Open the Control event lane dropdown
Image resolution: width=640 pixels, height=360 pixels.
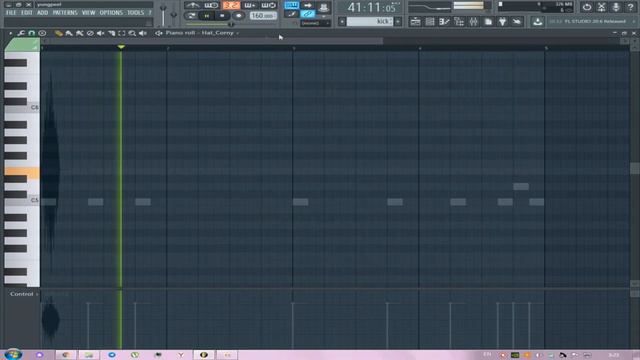pyautogui.click(x=24, y=294)
